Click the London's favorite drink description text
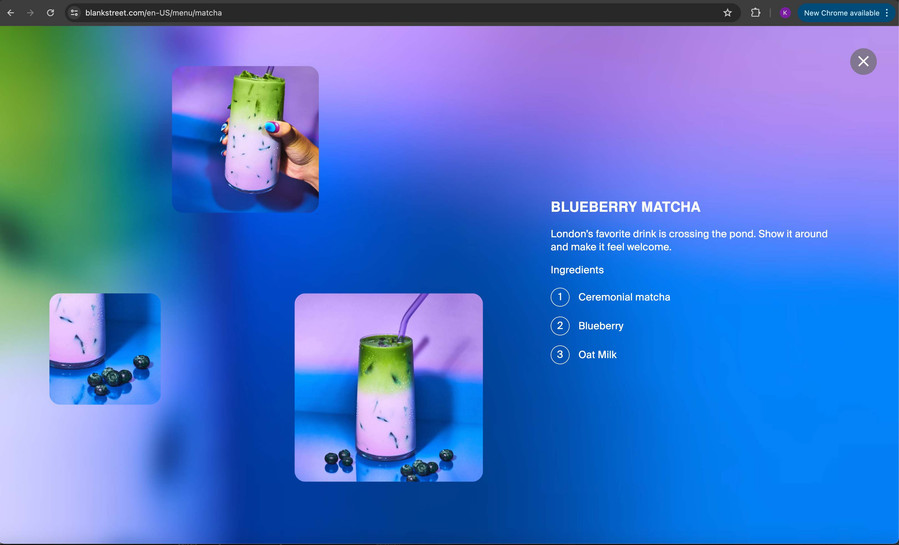 coord(689,240)
